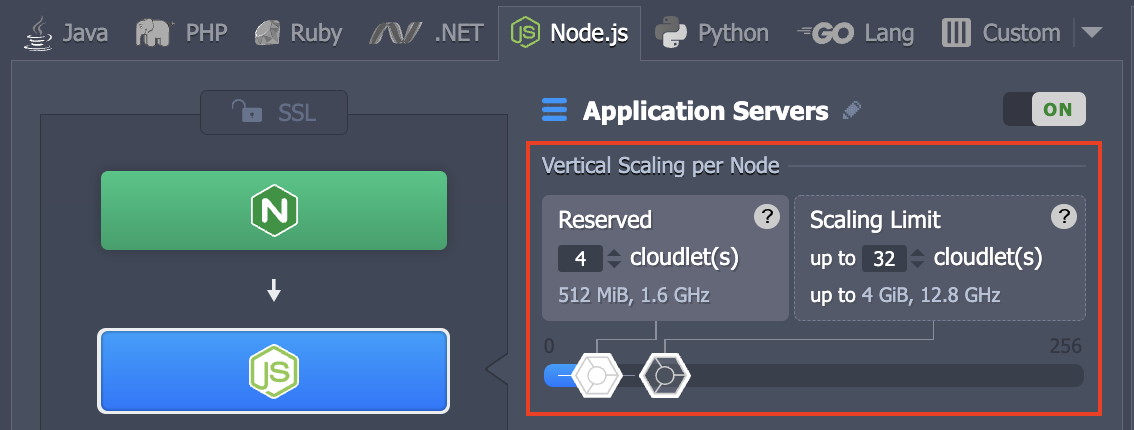Open the Python tab
1134x430 pixels.
712,33
